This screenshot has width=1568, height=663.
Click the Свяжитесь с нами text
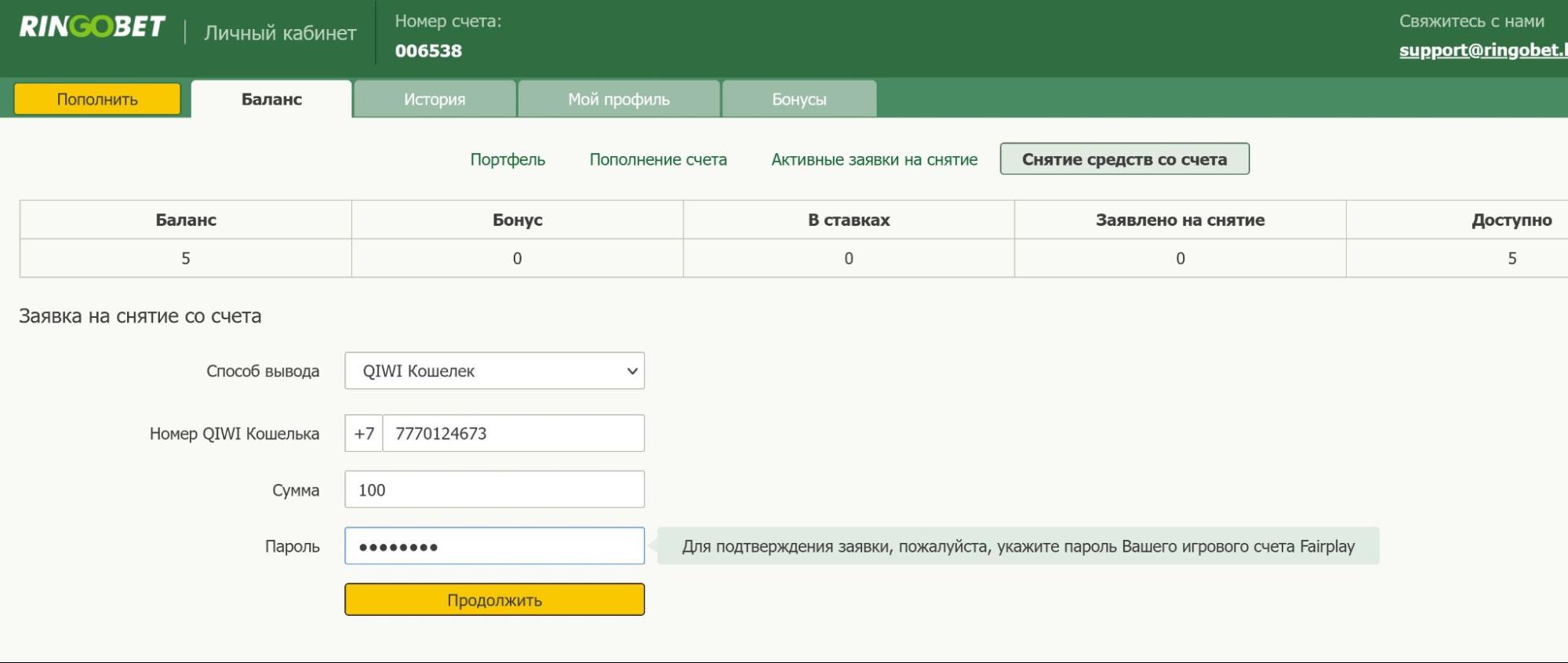(x=1472, y=21)
